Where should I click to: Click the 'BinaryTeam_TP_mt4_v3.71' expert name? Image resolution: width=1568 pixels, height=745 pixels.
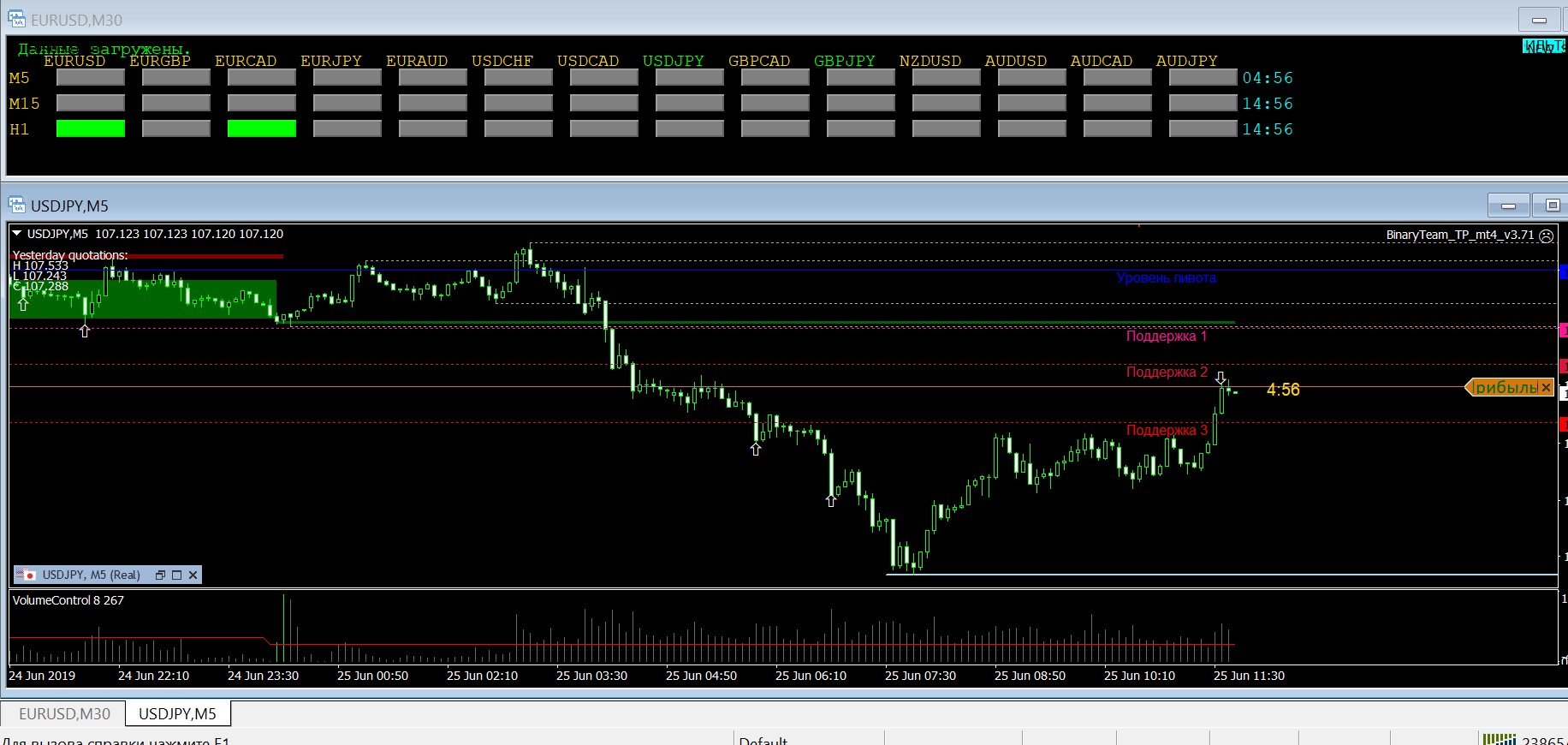click(x=1460, y=235)
